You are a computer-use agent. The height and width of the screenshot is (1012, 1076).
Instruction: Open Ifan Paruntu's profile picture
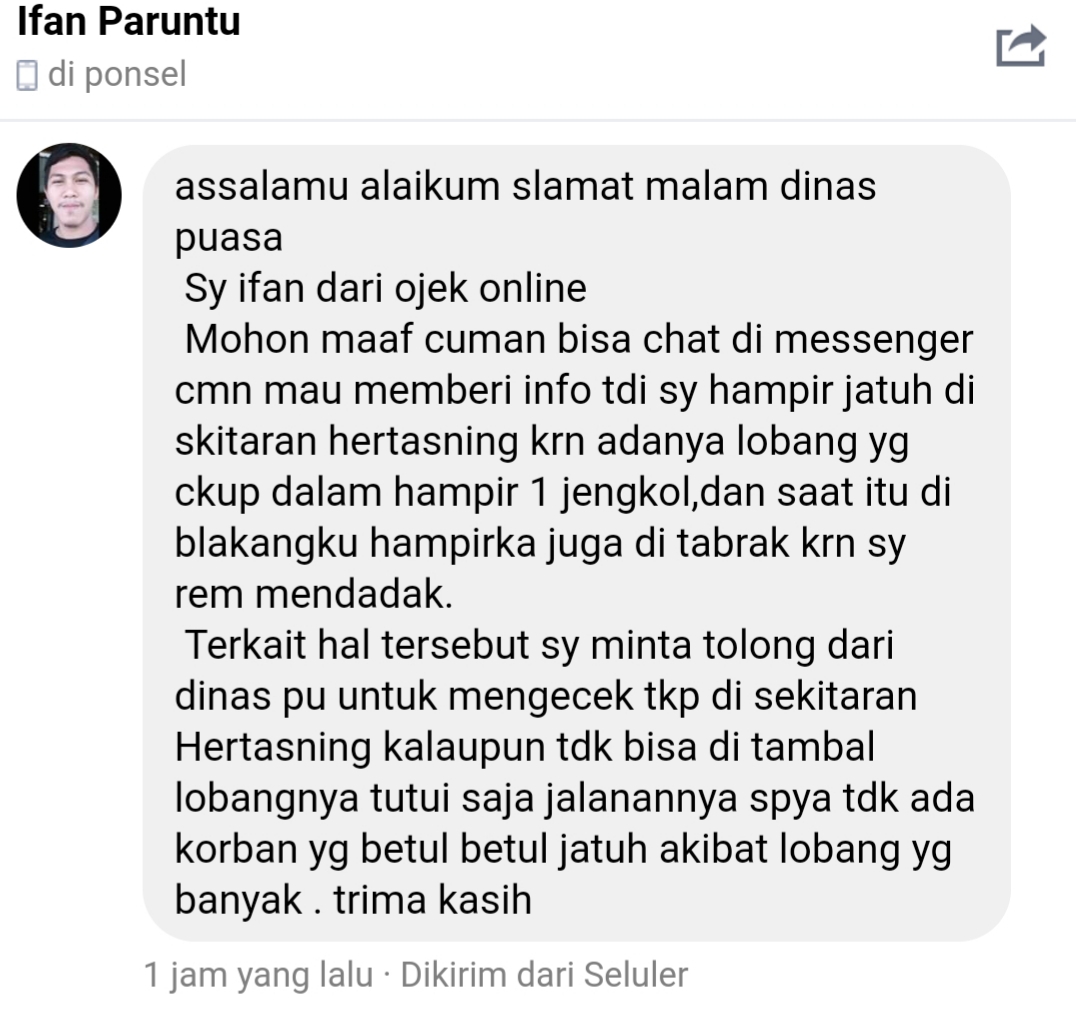pos(69,196)
